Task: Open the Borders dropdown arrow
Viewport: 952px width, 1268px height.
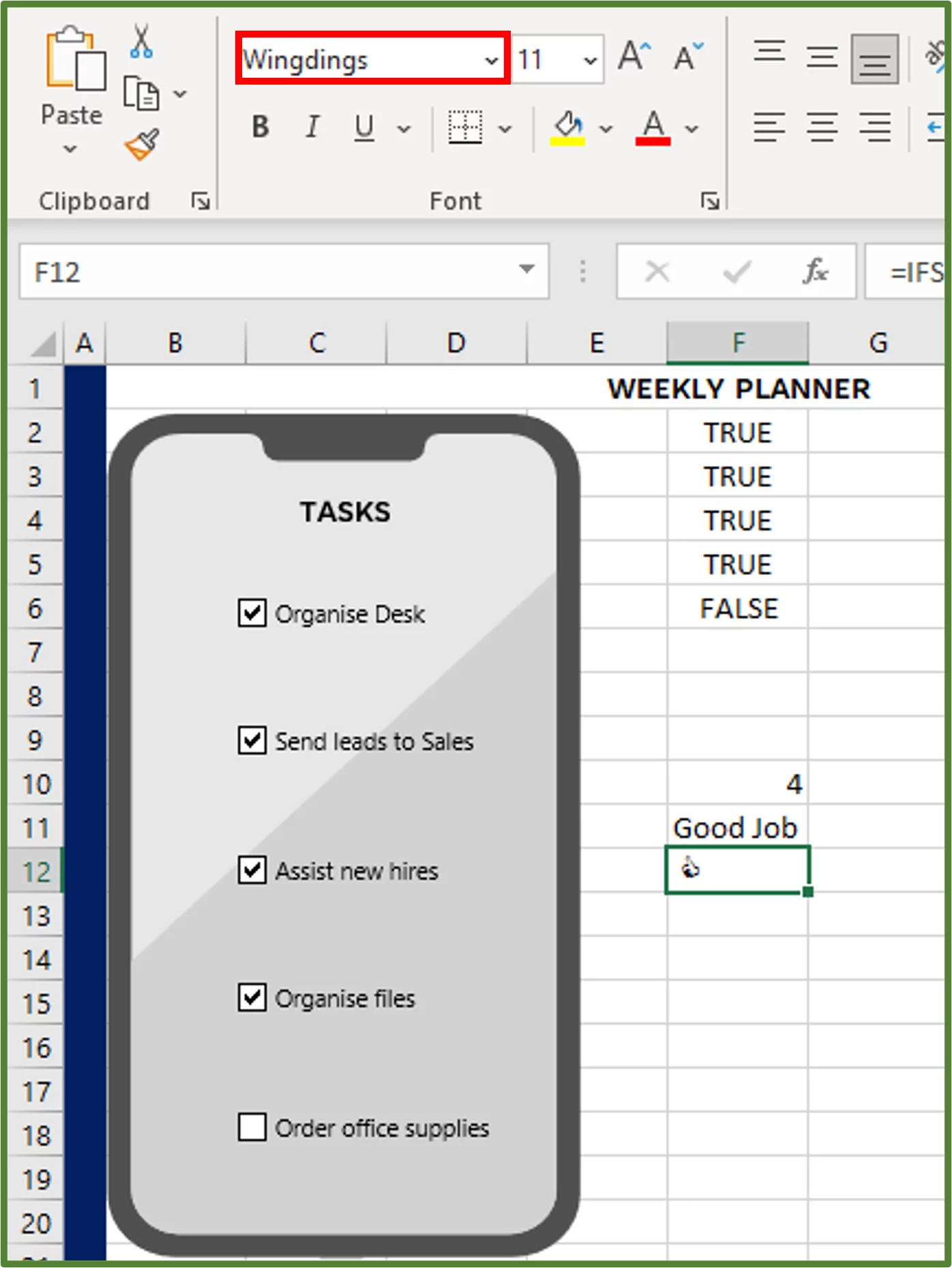Action: 505,127
